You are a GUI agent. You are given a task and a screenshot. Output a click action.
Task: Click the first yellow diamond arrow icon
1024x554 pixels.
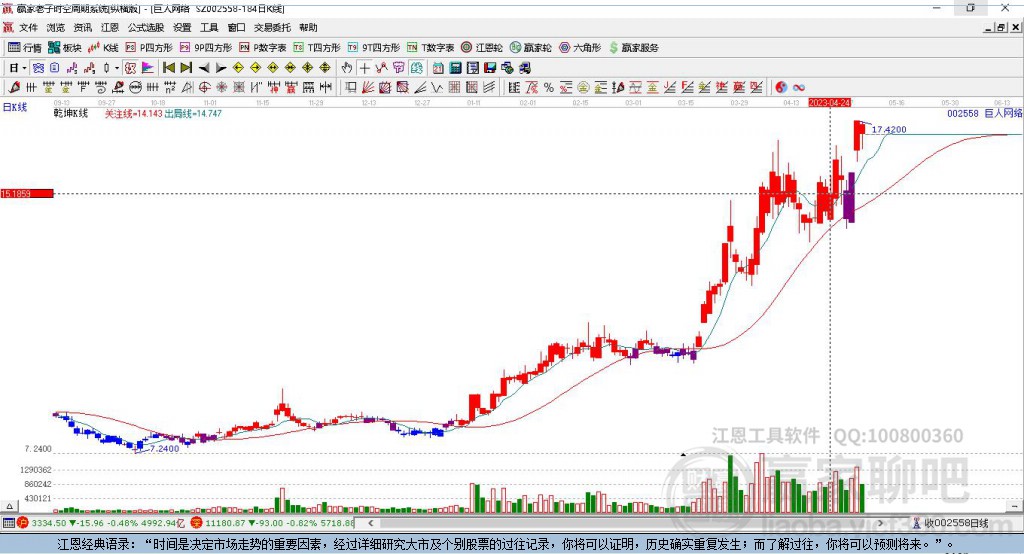pyautogui.click(x=238, y=68)
